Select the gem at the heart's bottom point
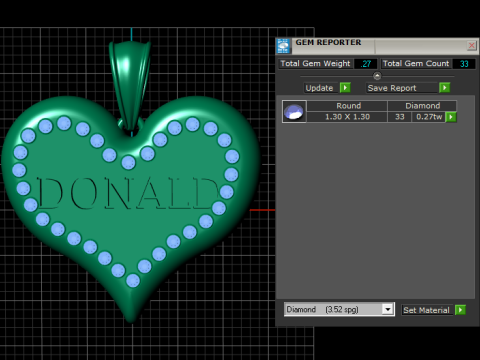480x360 pixels. point(133,280)
